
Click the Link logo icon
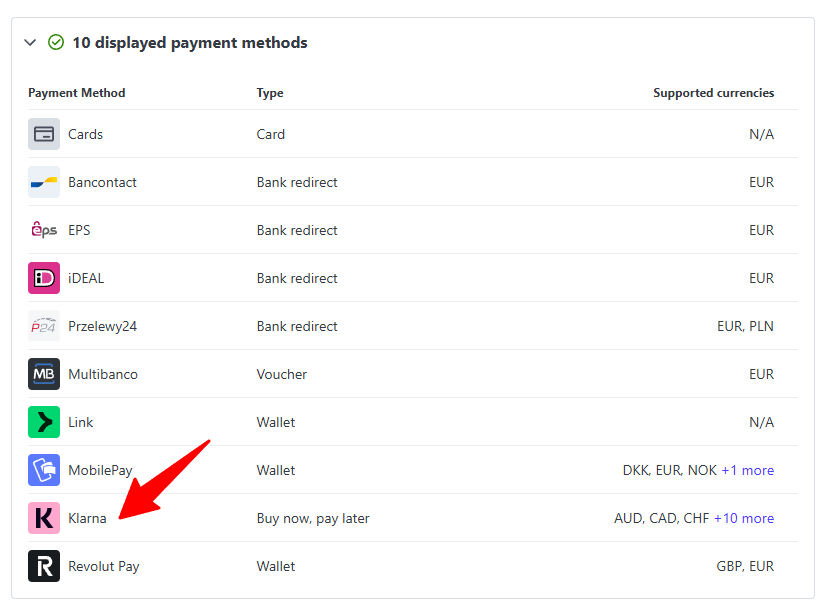coord(44,422)
